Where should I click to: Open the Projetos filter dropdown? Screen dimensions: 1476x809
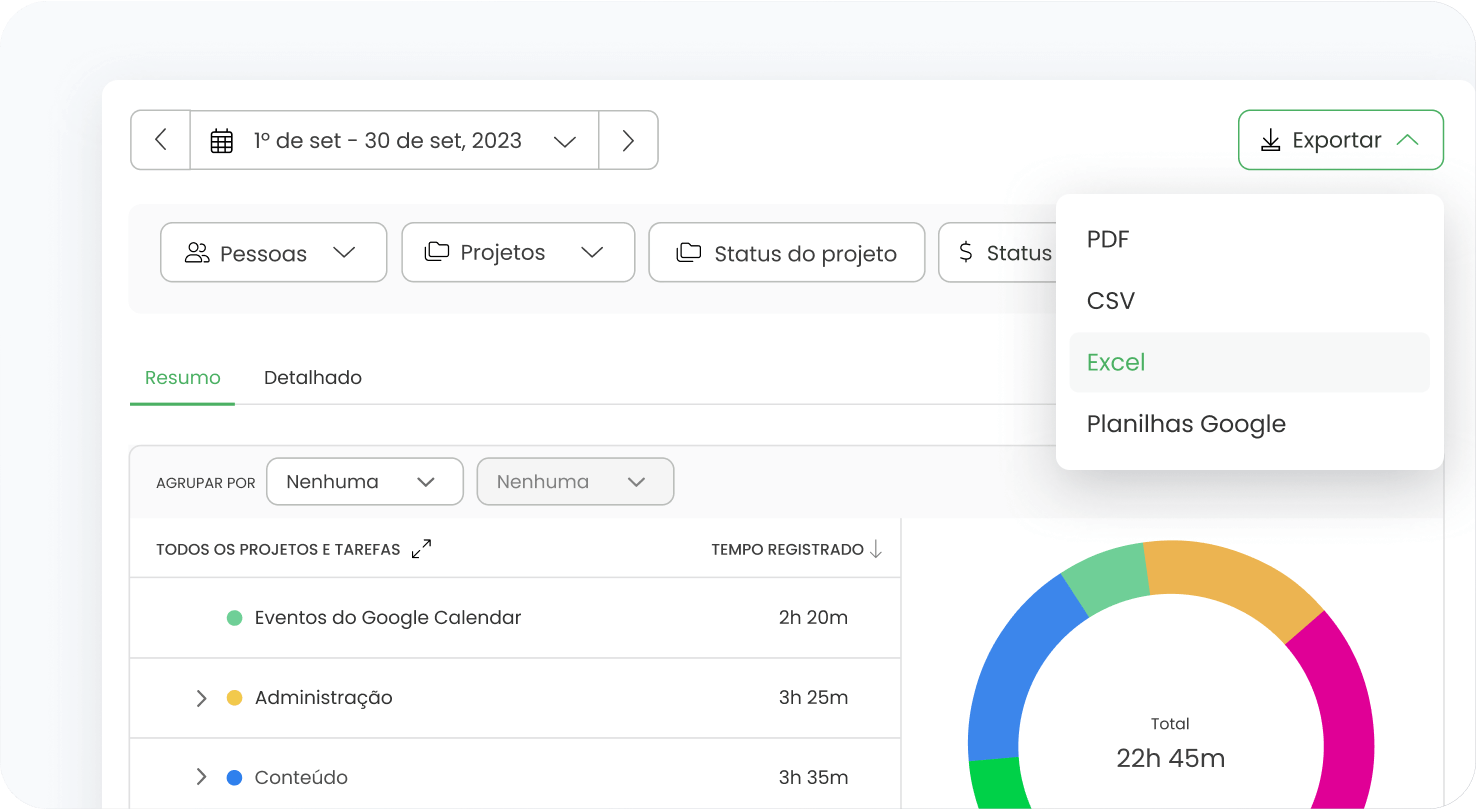point(517,252)
